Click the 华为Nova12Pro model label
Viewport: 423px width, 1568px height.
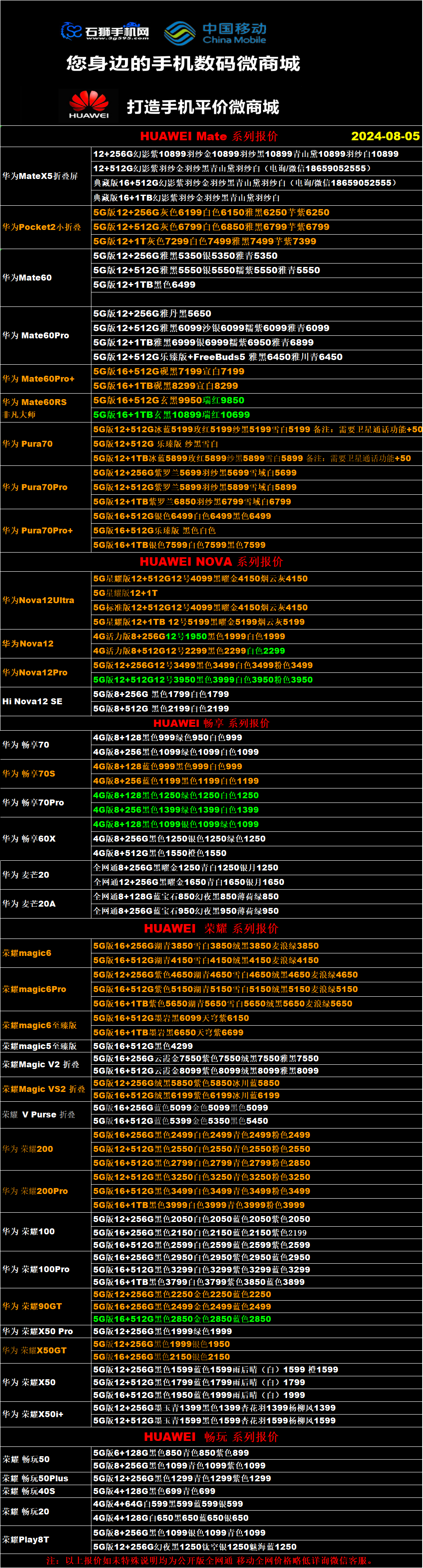(35, 672)
